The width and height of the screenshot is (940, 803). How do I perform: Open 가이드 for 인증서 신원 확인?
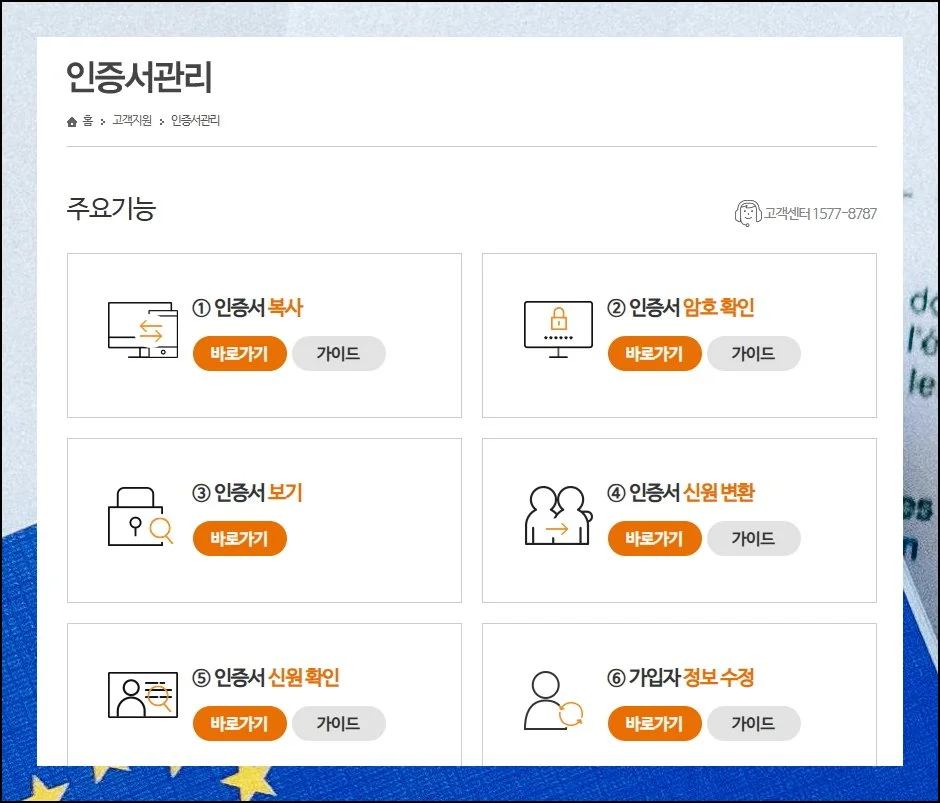click(x=339, y=723)
